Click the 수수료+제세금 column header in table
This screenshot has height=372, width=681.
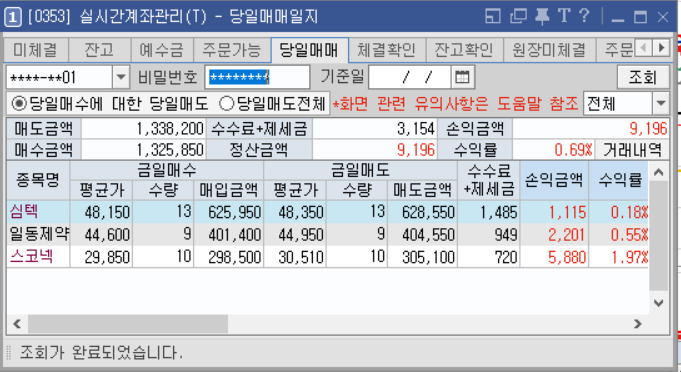489,180
